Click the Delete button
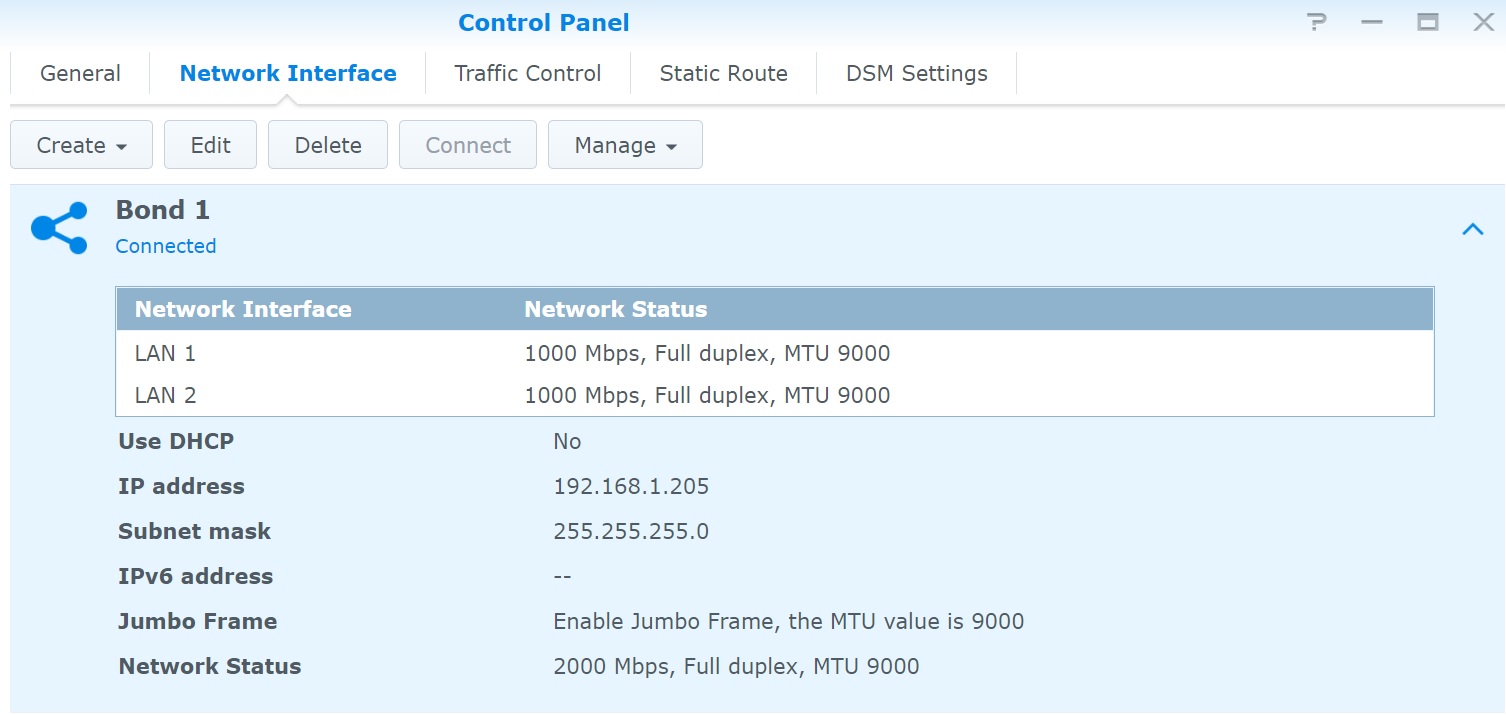This screenshot has height=715, width=1506. pos(328,145)
